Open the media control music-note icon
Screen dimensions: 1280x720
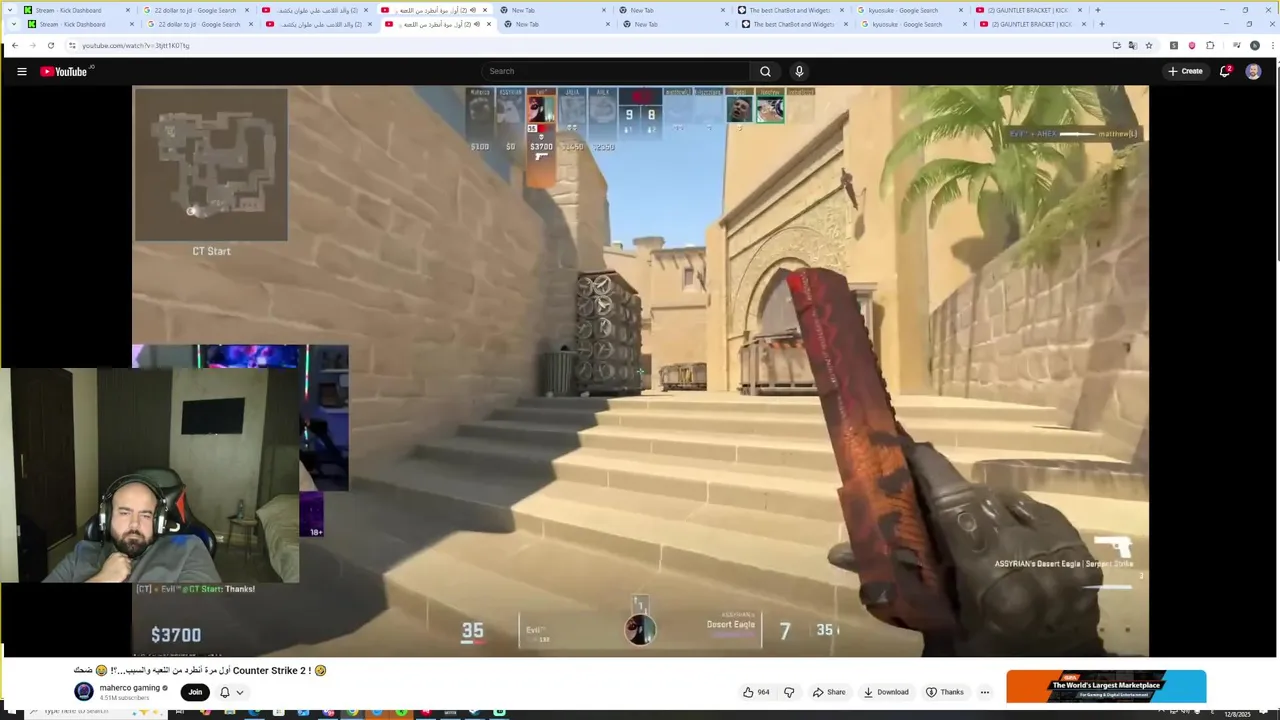pos(1237,45)
